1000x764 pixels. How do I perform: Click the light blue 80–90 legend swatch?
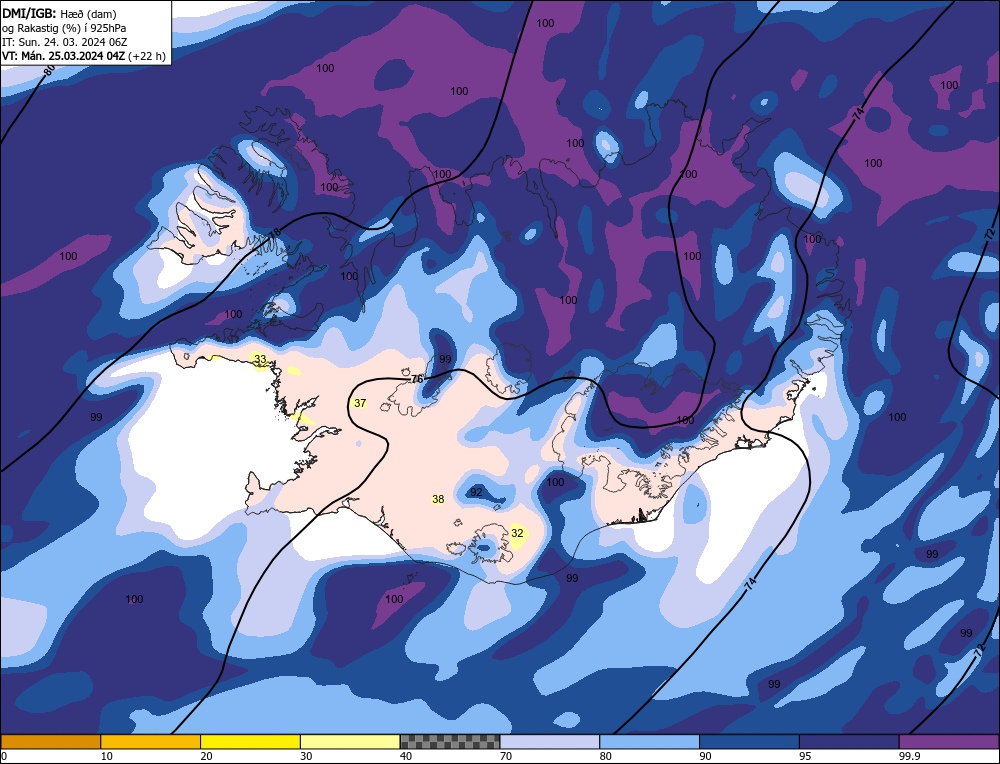pos(649,741)
